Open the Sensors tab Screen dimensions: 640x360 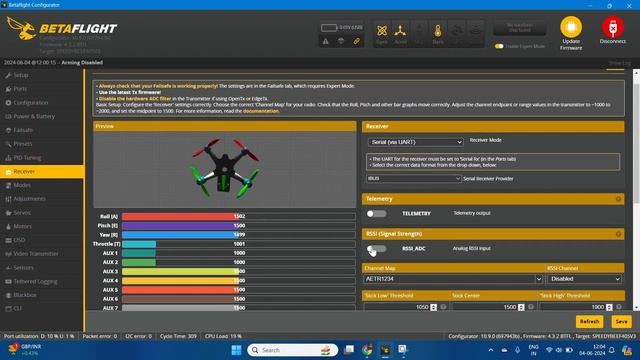point(42,268)
